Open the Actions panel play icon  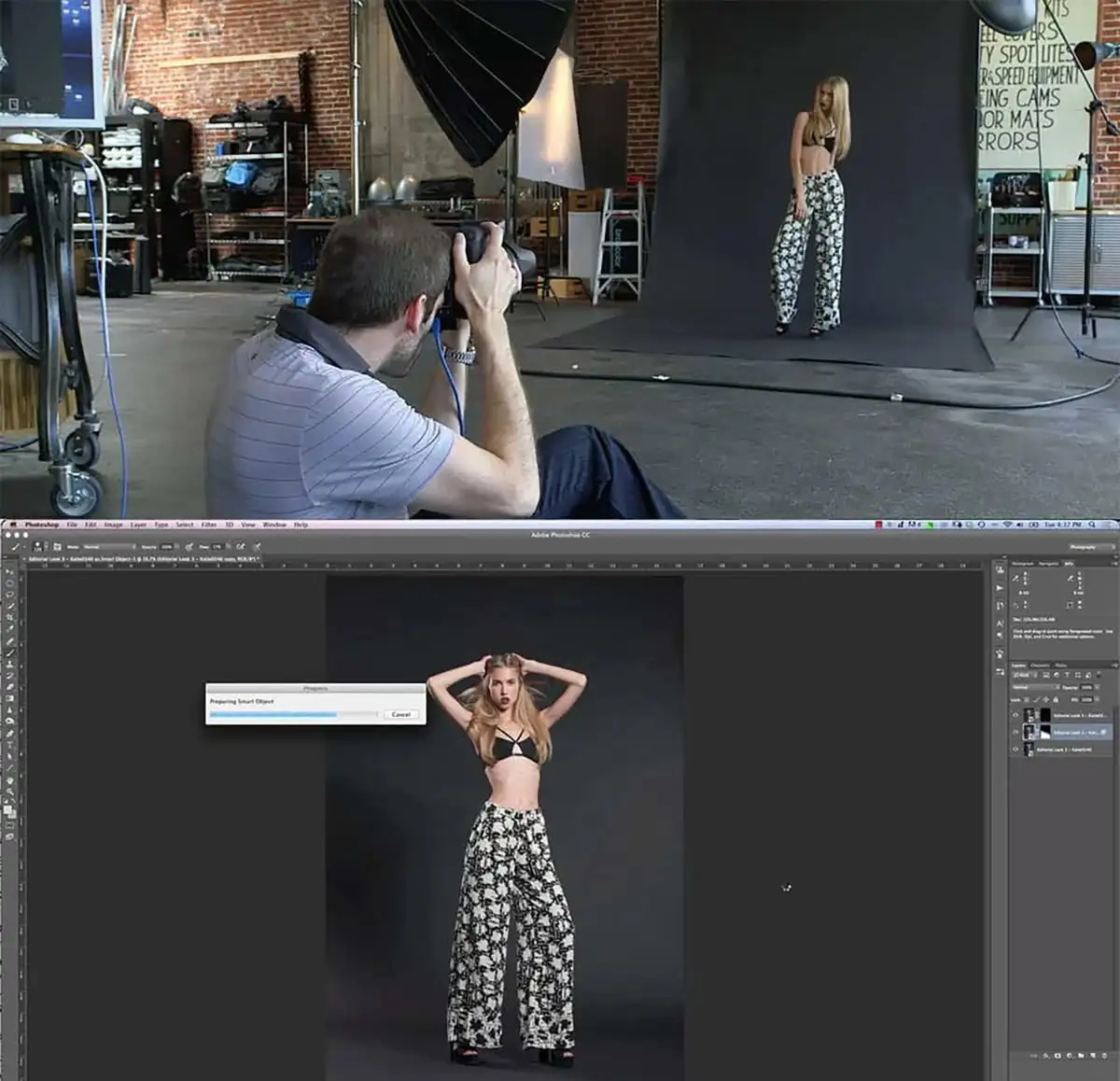pos(1001,588)
